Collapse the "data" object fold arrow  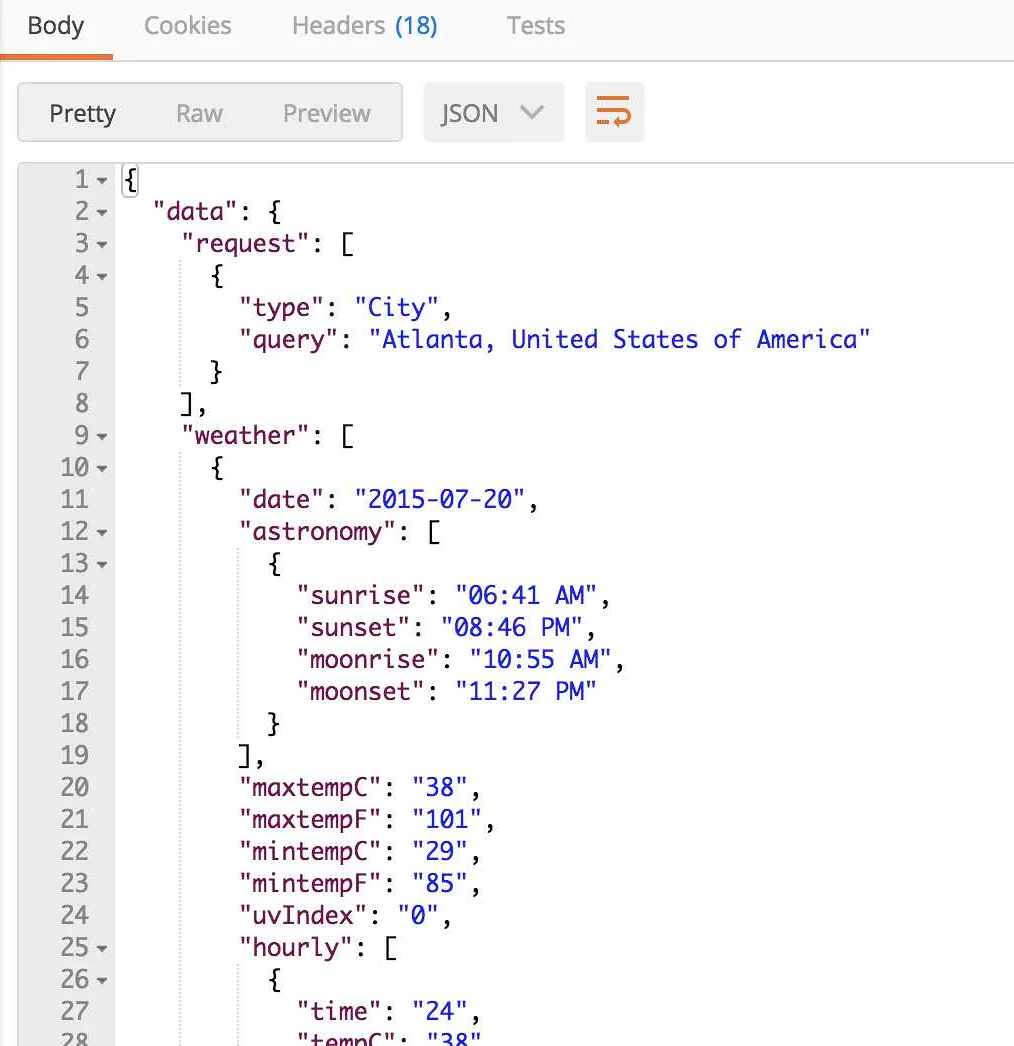pos(102,213)
